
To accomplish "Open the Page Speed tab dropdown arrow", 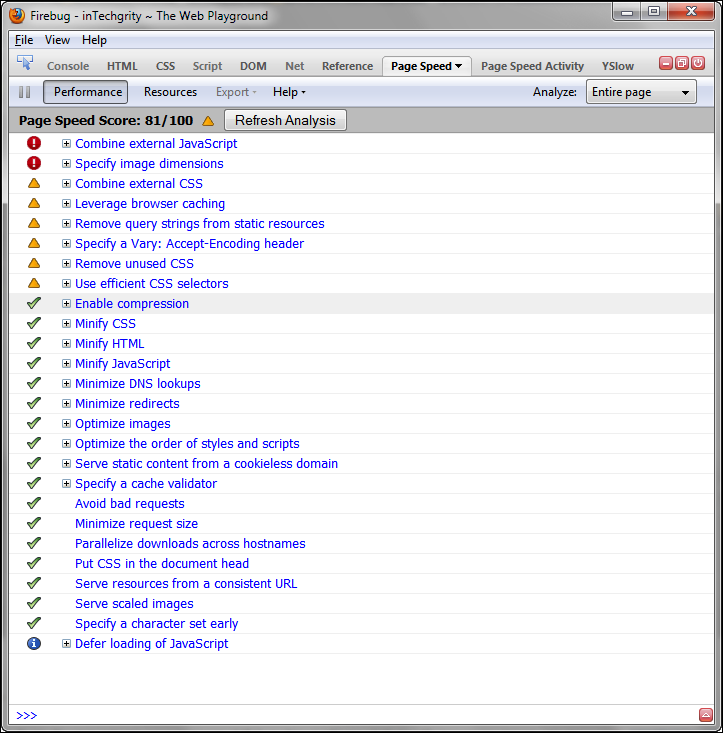I will pyautogui.click(x=458, y=66).
